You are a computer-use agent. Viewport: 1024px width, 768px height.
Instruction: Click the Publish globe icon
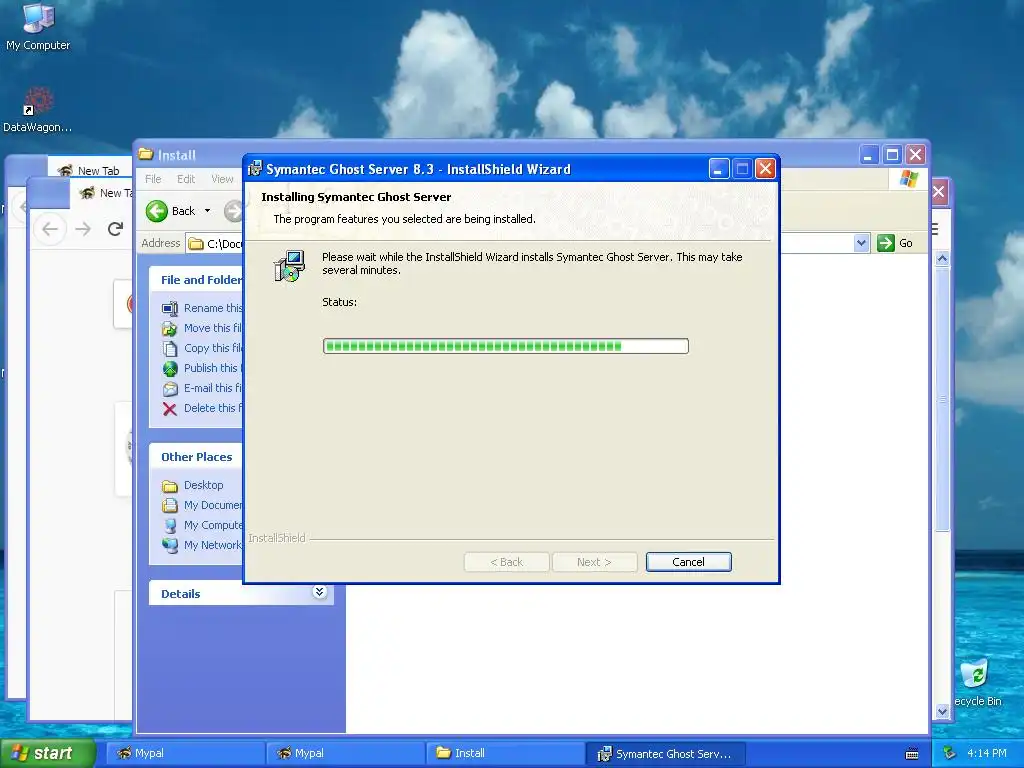click(x=170, y=369)
